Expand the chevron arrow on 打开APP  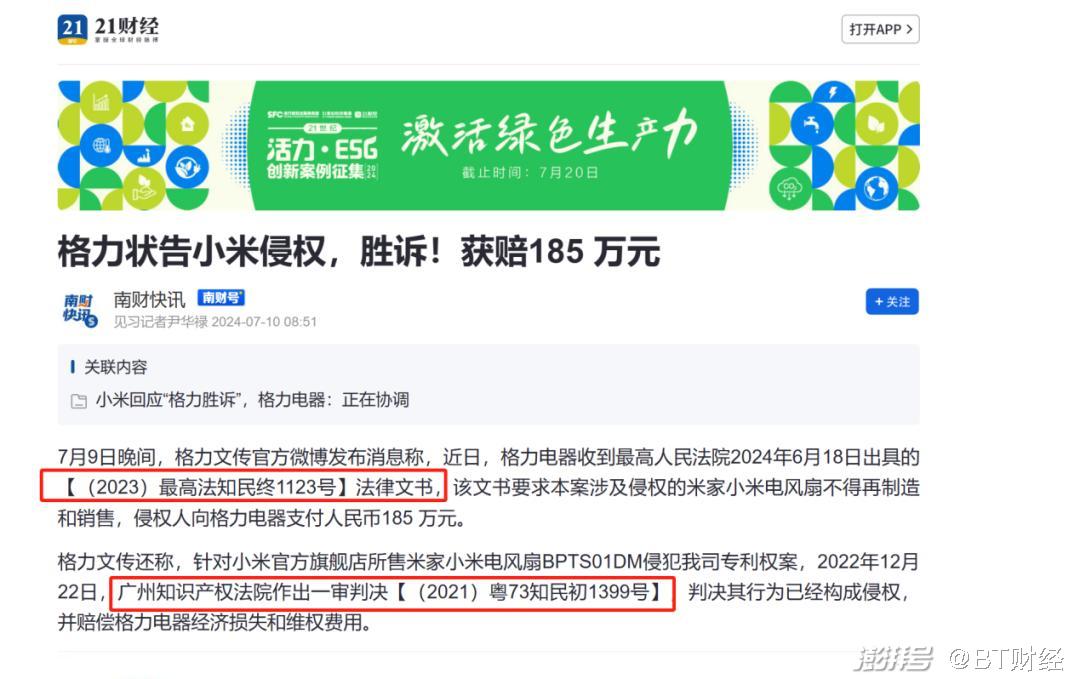(x=910, y=30)
